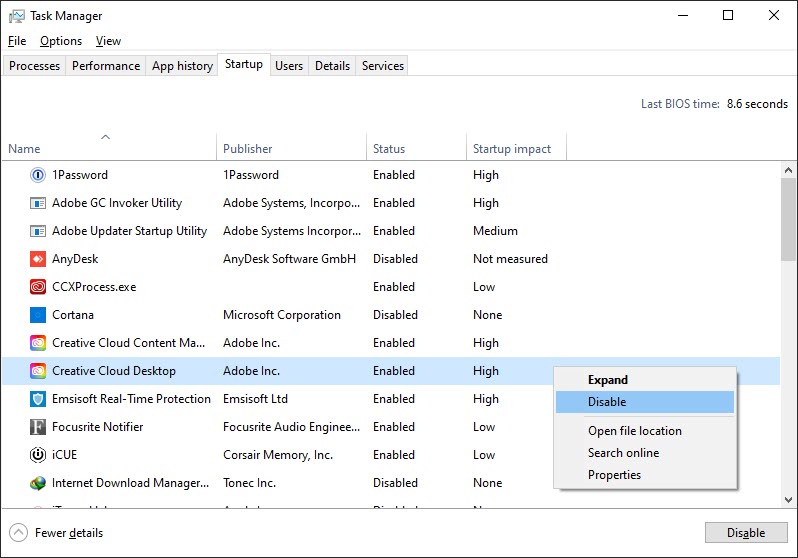Click the Corsair Memory, Inc. publisher cell
Viewport: 798px width, 558px height.
(278, 455)
